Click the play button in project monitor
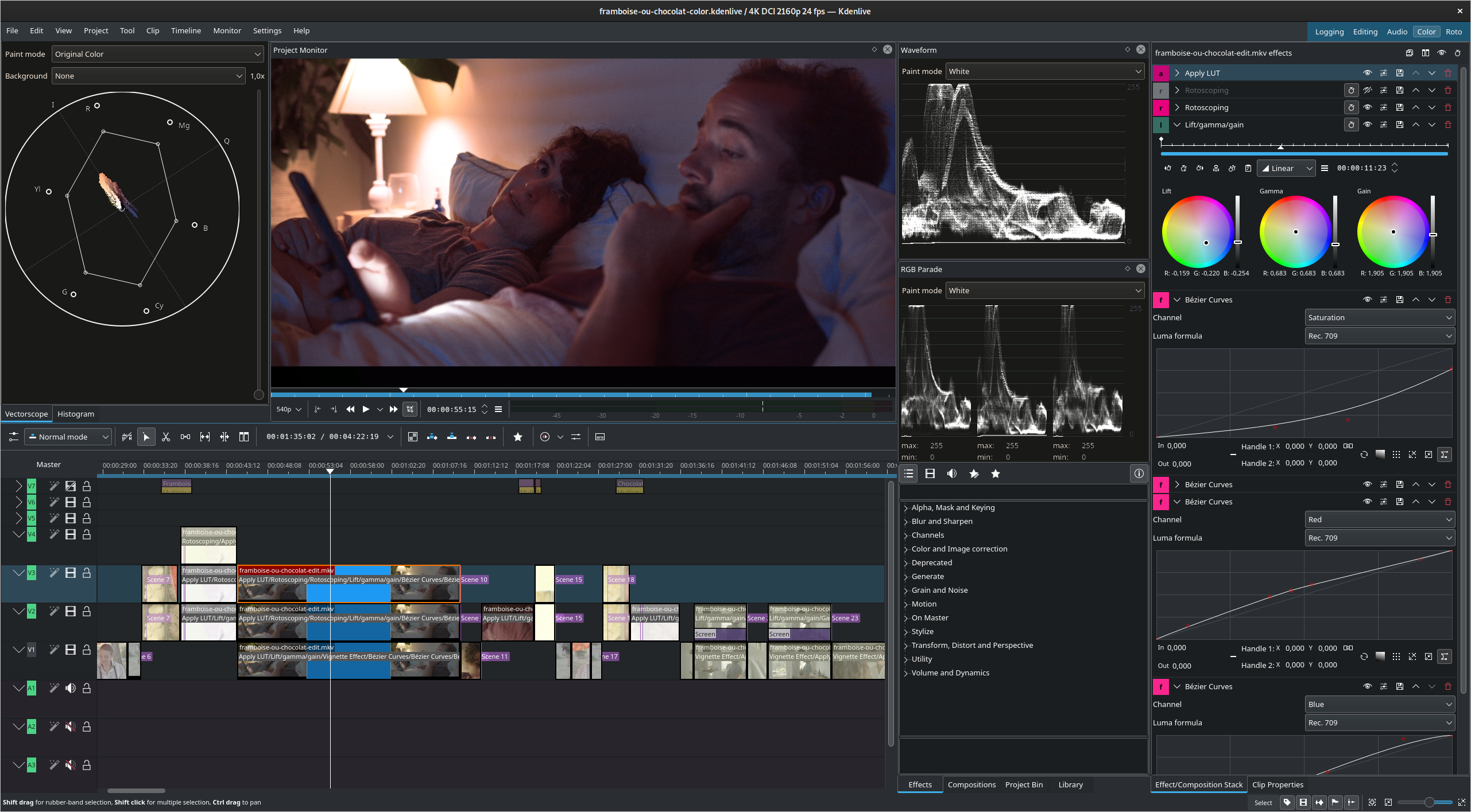 point(365,408)
